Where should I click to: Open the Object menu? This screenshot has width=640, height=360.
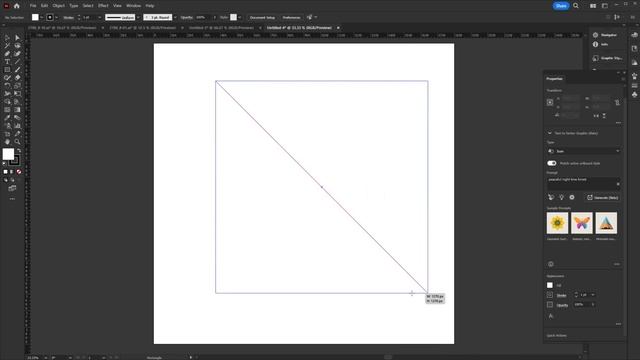pos(58,6)
